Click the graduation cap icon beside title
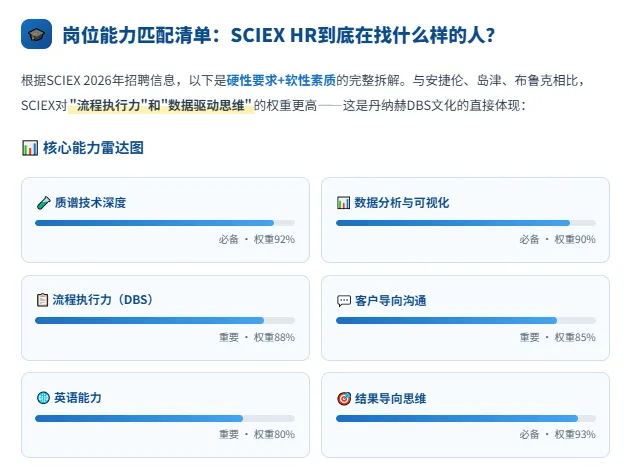Image resolution: width=627 pixels, height=473 pixels. tap(36, 34)
